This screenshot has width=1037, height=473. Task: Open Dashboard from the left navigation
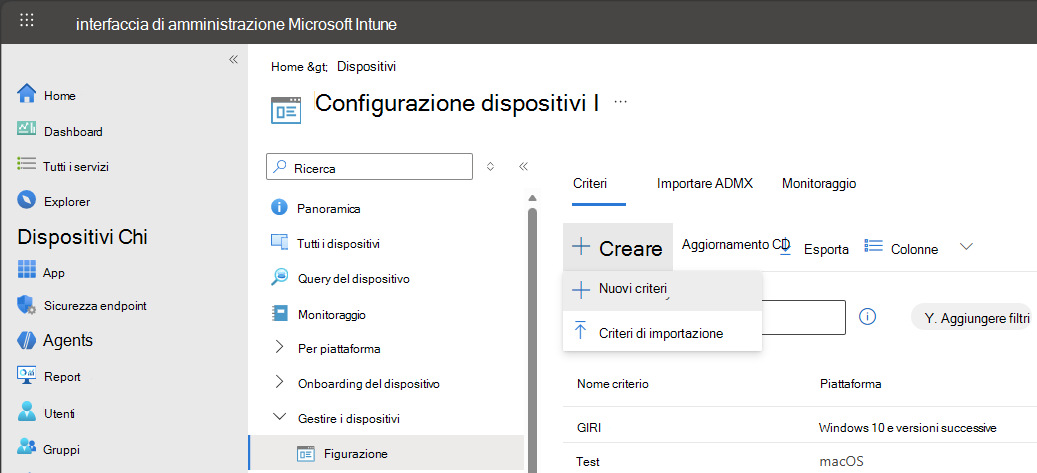point(27,130)
